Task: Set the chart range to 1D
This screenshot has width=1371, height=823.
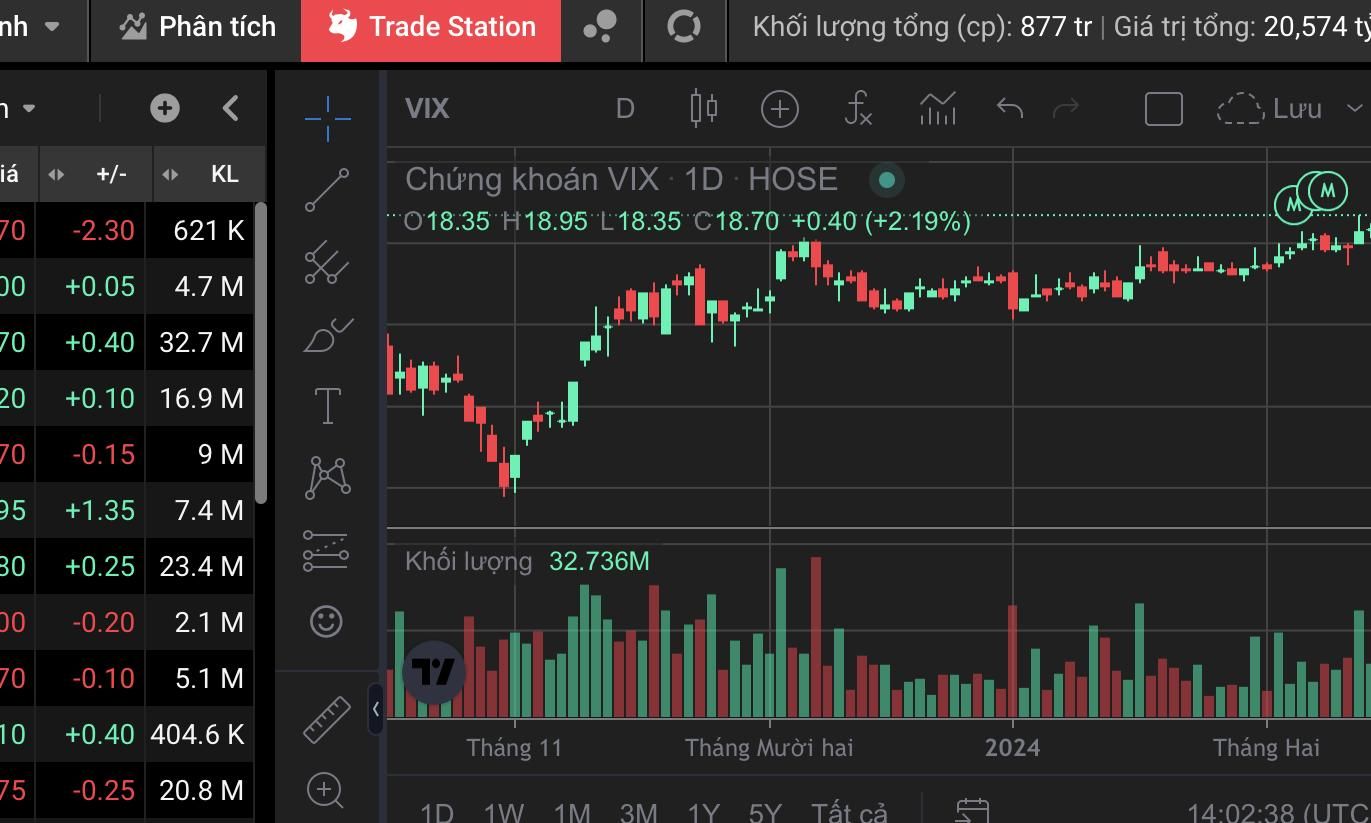Action: (437, 812)
